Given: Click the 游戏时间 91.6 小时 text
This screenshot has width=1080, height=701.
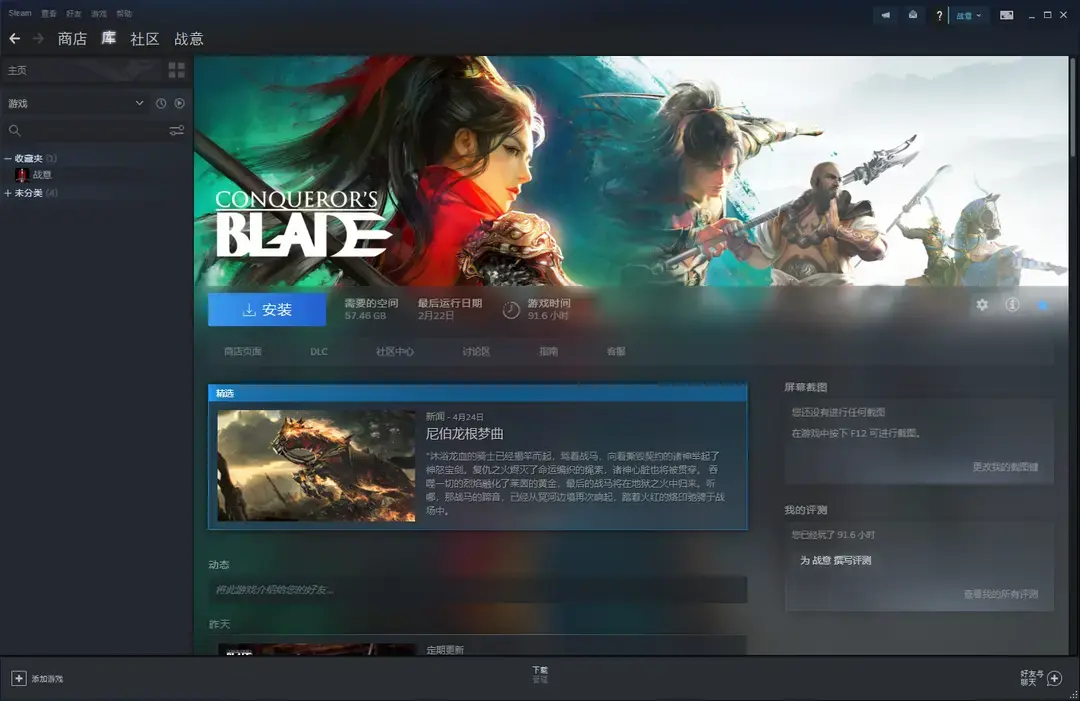Looking at the screenshot, I should tap(549, 309).
